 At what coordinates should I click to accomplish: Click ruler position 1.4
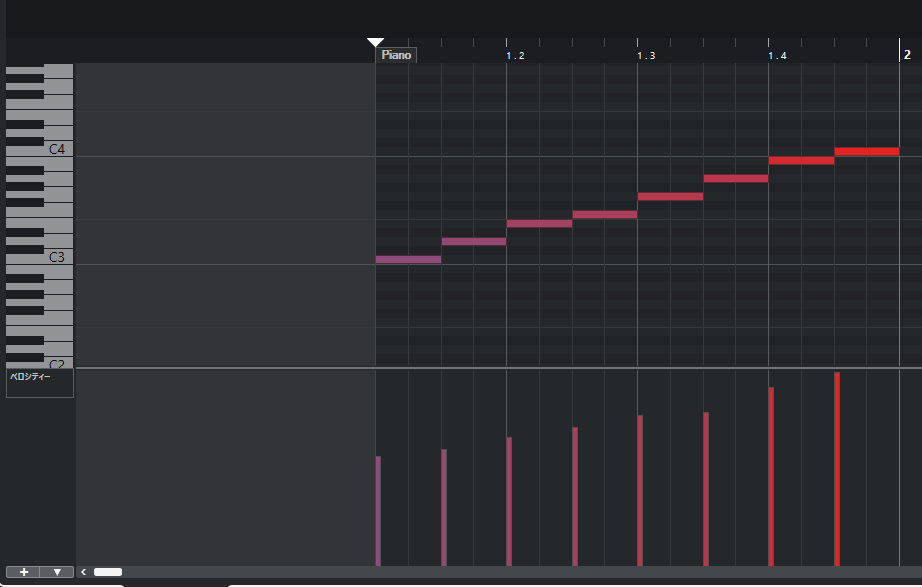click(x=776, y=56)
